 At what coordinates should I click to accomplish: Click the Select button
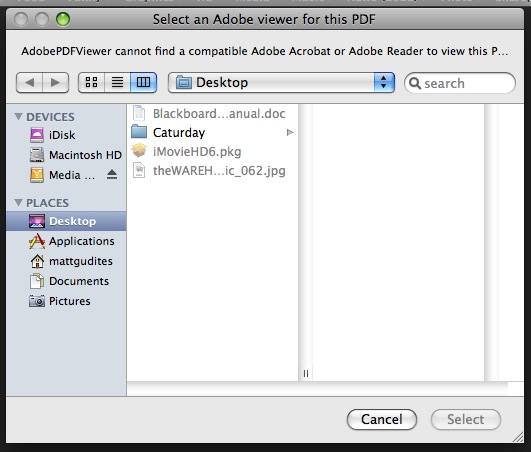pos(466,419)
